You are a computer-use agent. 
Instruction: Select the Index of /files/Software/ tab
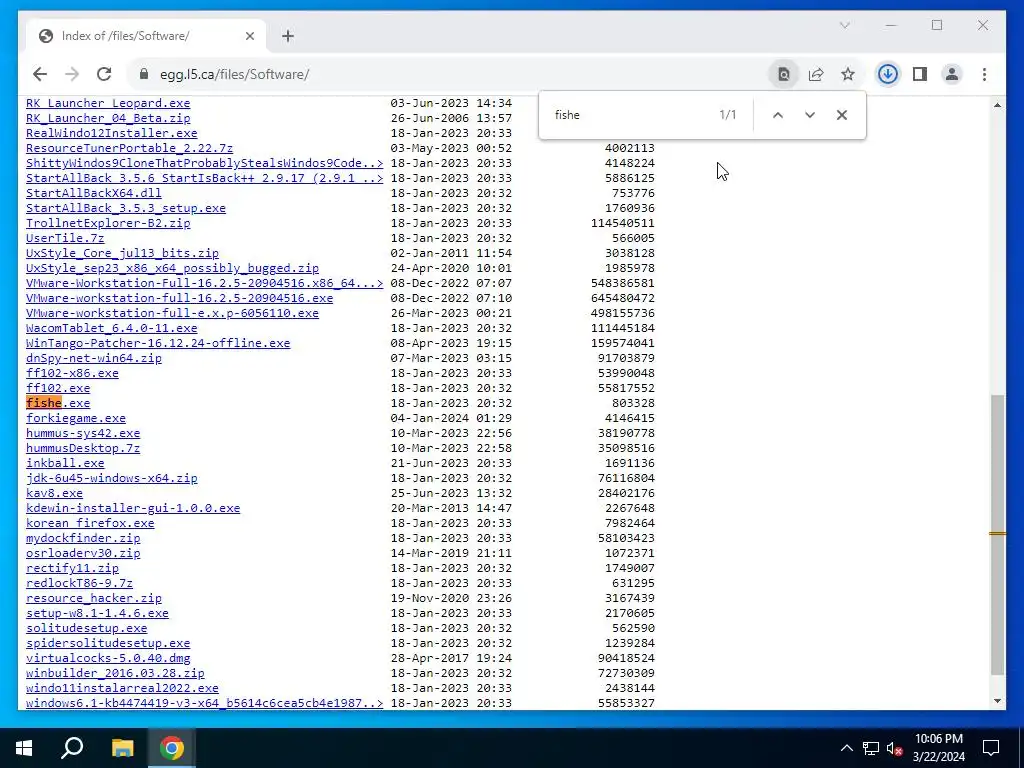pos(146,36)
